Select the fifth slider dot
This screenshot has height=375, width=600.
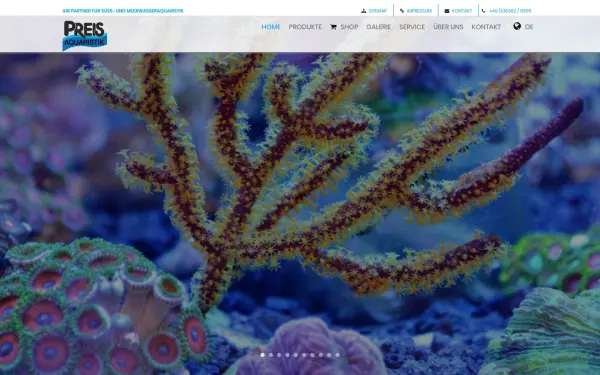coord(296,355)
